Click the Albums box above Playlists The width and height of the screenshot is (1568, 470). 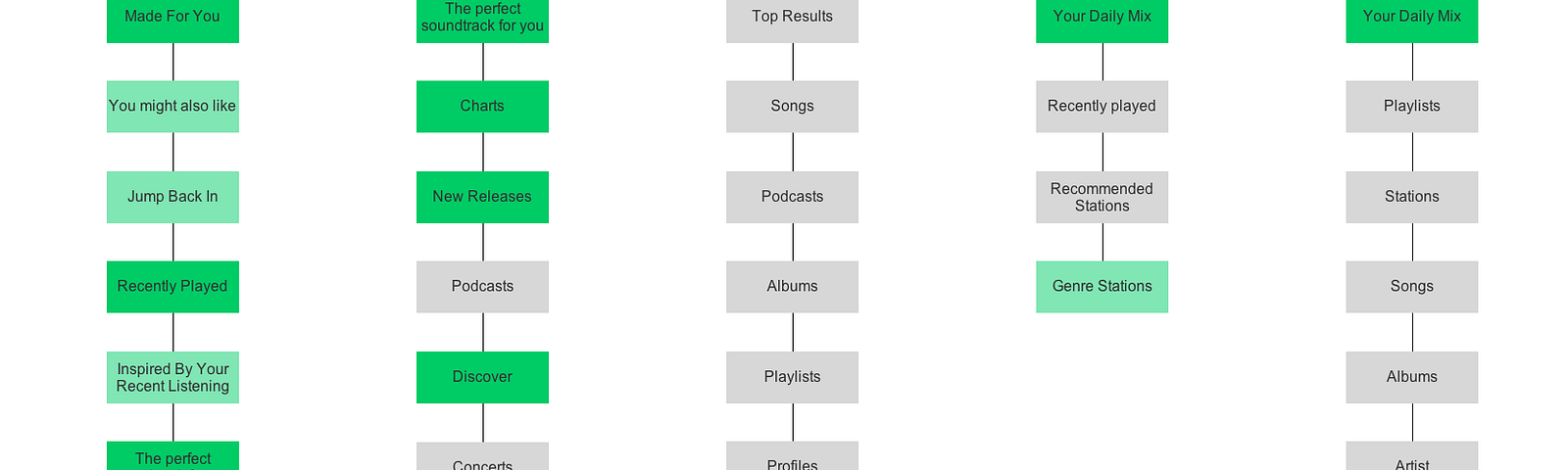(792, 287)
